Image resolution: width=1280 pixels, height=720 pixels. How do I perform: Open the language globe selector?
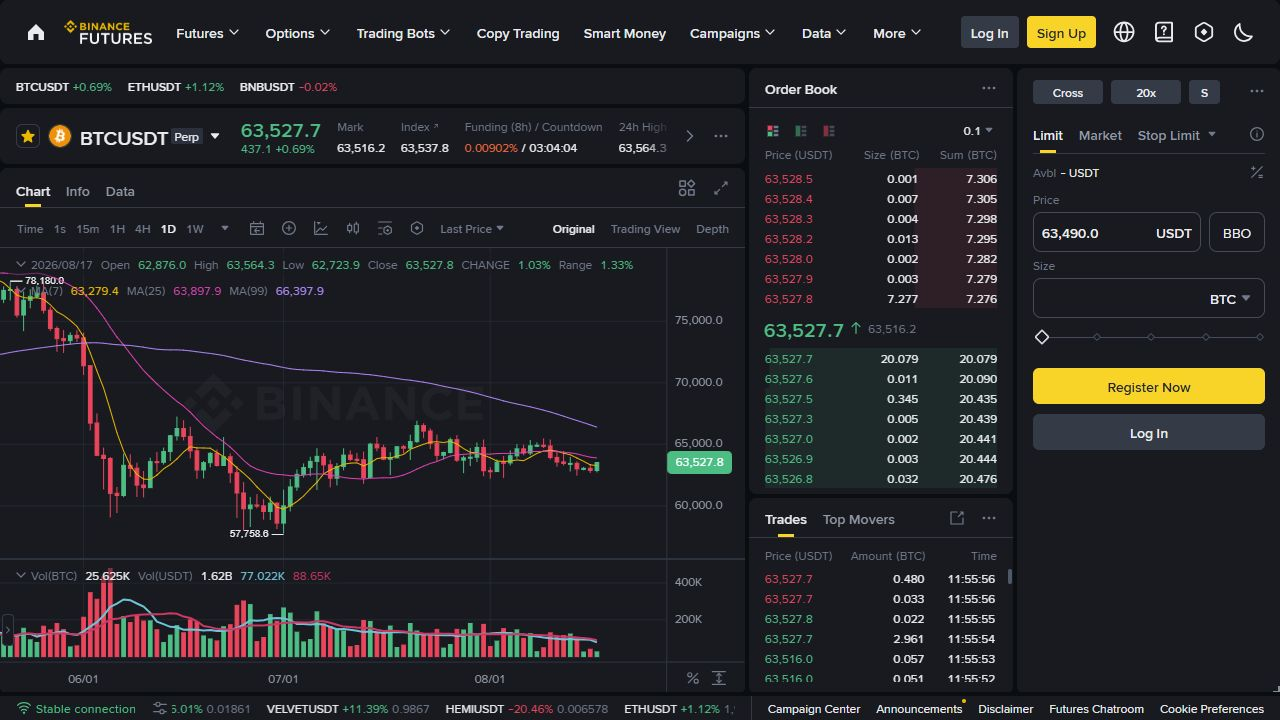[x=1124, y=32]
